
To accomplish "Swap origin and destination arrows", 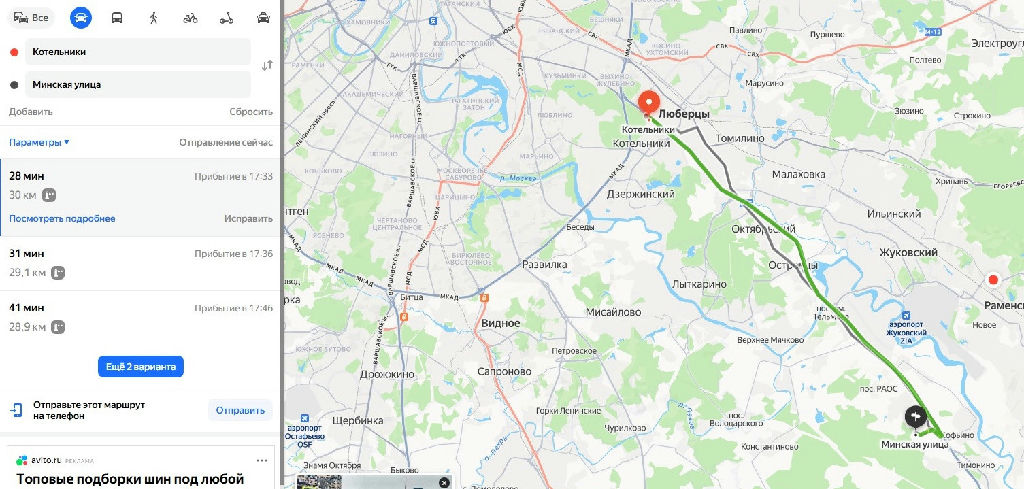I will (x=267, y=65).
